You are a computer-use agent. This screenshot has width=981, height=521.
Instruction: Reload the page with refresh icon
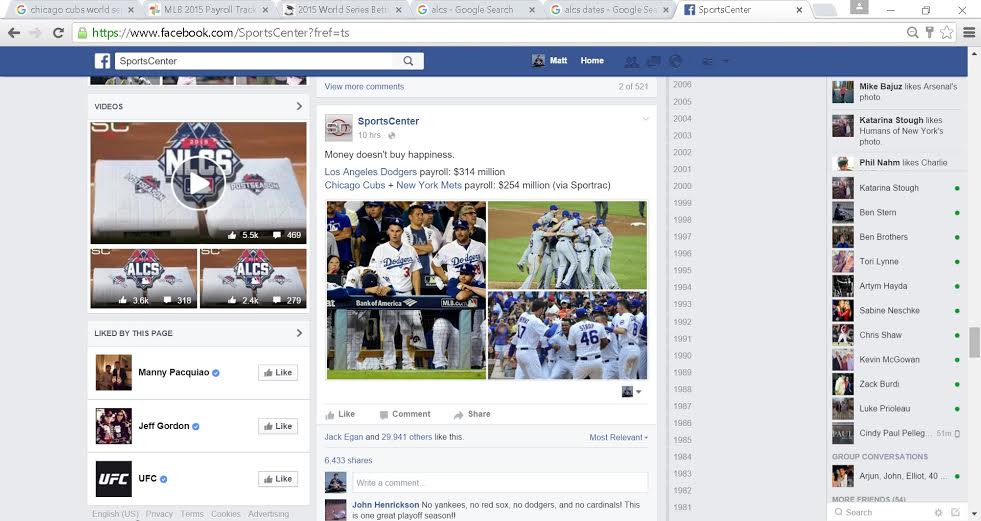pyautogui.click(x=58, y=33)
